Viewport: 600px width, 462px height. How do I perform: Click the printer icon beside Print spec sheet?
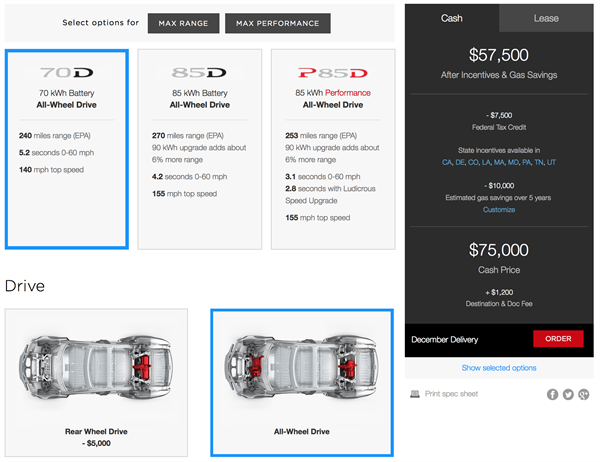pos(415,394)
